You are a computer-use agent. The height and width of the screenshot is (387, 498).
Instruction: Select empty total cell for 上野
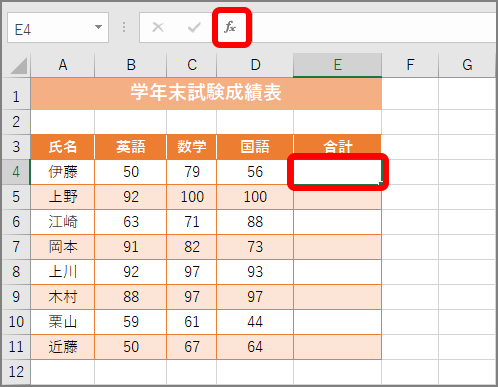[338, 197]
